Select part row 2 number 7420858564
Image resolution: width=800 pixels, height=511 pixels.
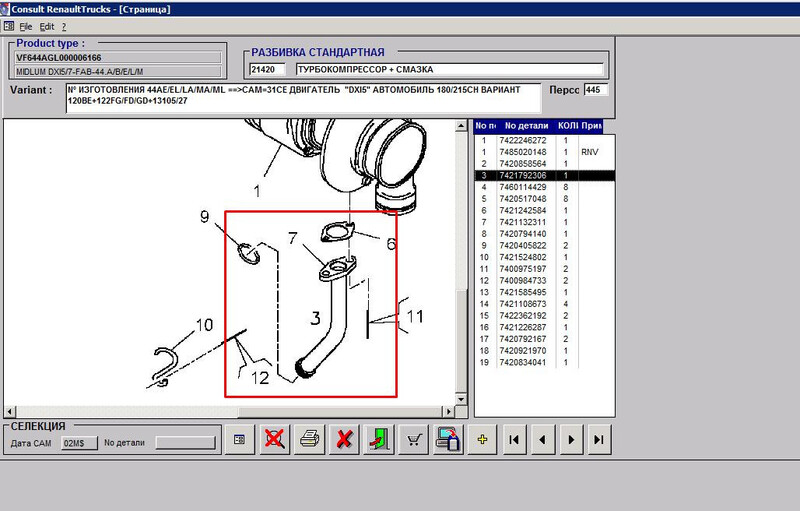(x=544, y=164)
